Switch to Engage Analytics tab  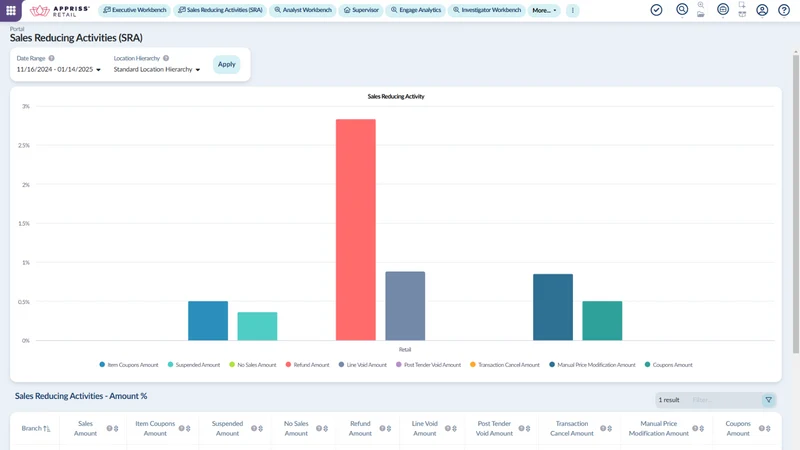tap(415, 10)
